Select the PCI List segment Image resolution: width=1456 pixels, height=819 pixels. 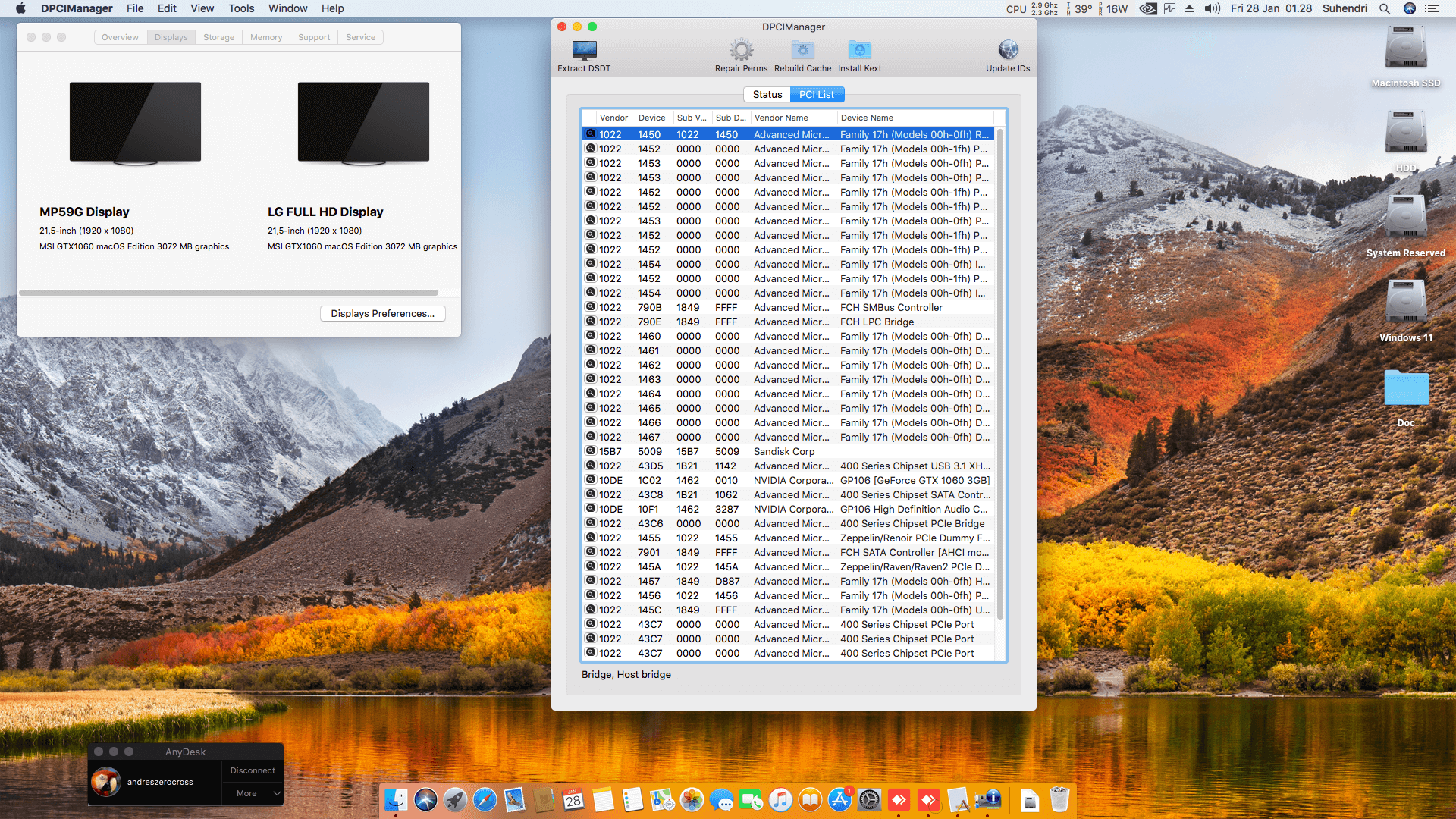click(817, 95)
